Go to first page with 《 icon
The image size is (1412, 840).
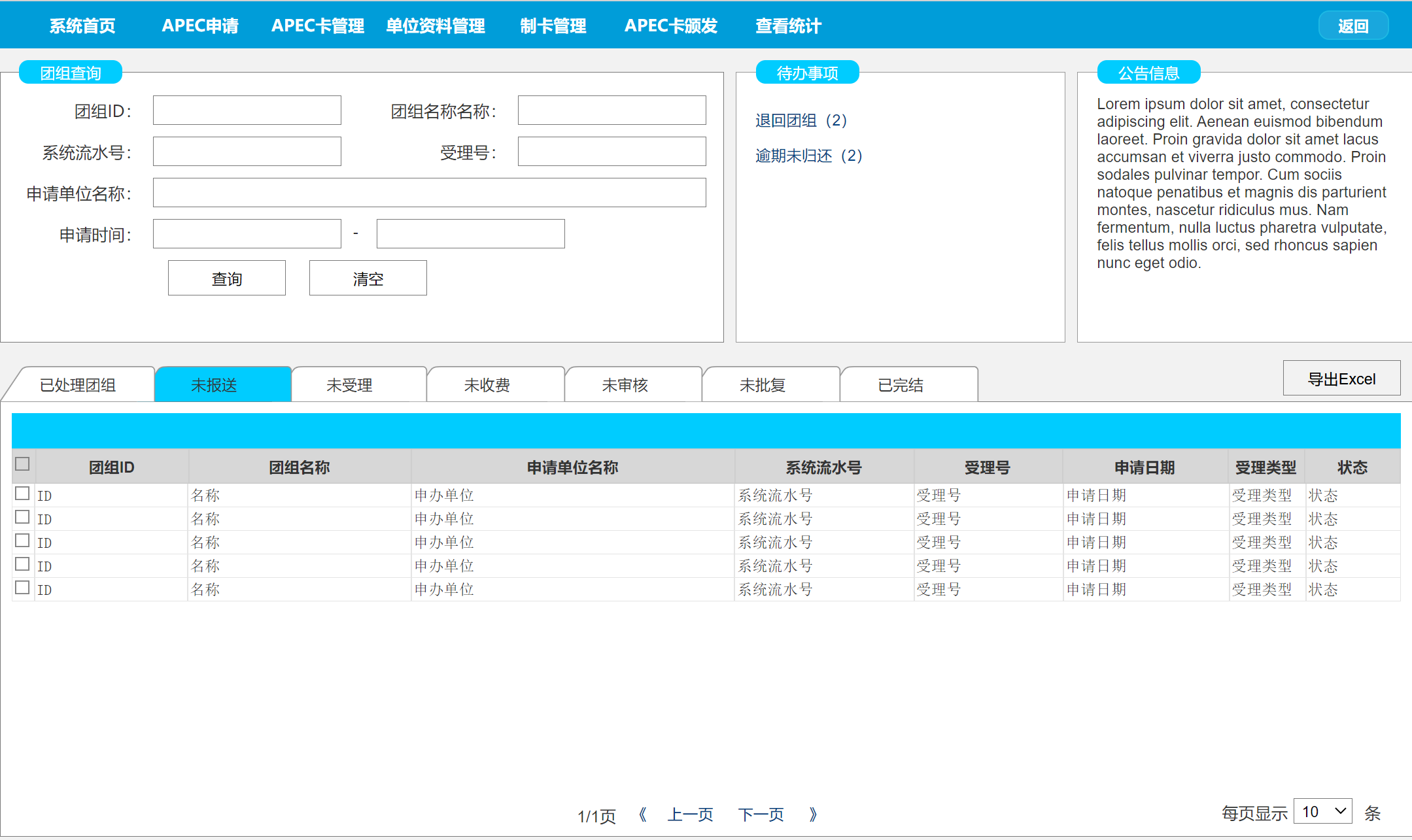642,815
